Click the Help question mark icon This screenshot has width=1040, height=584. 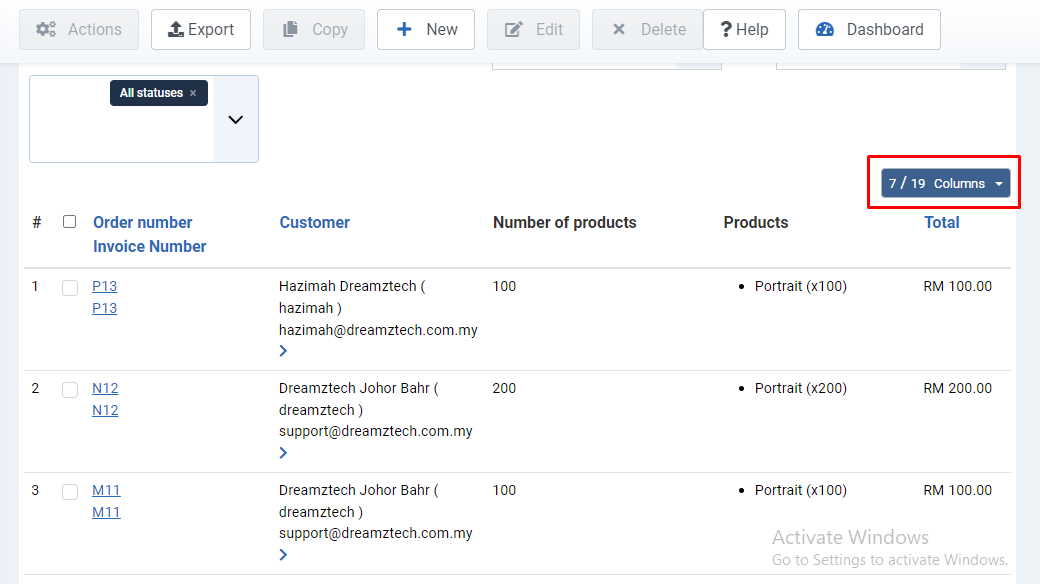click(726, 30)
